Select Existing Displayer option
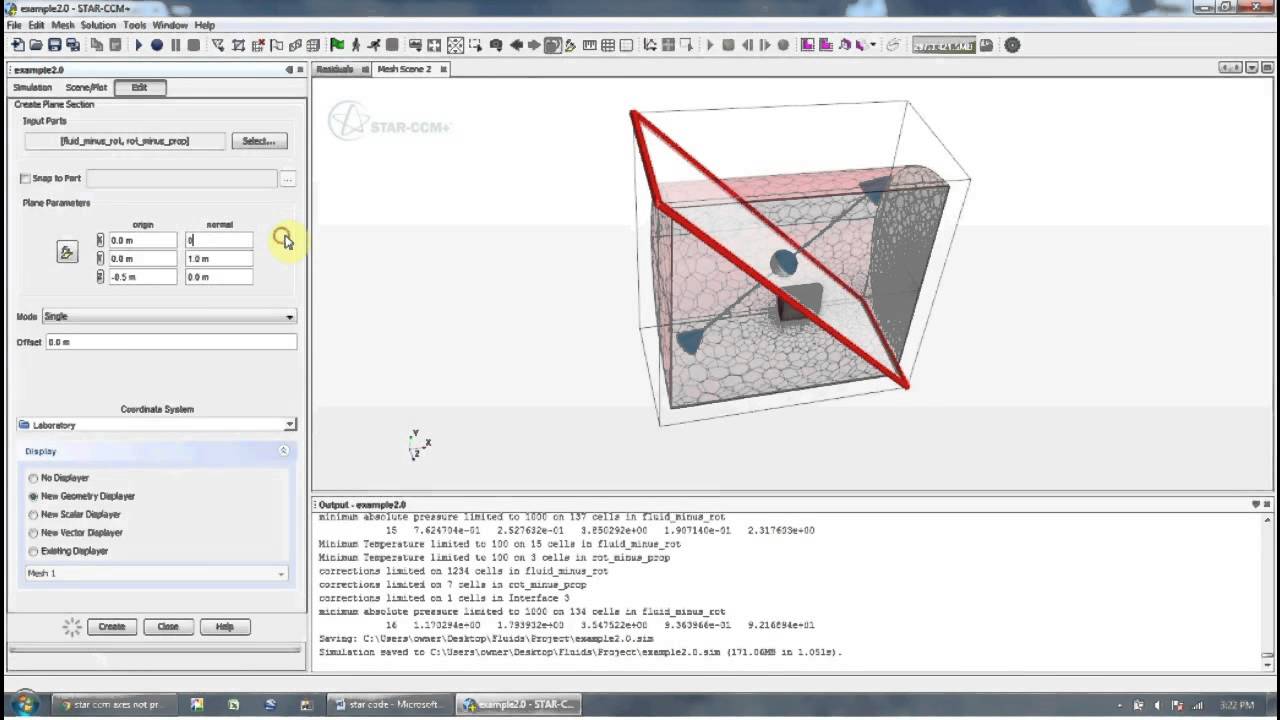This screenshot has height=720, width=1280. coord(33,551)
